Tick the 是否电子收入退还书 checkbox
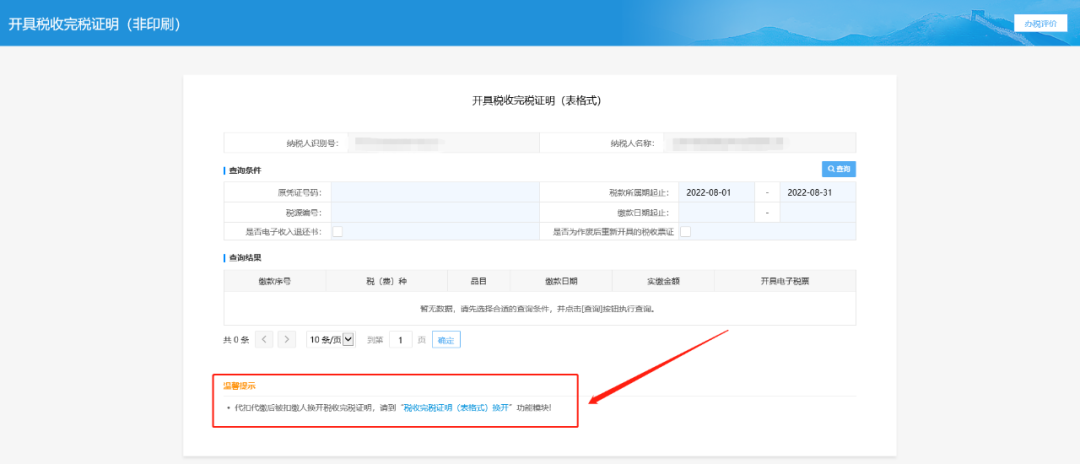 click(338, 232)
